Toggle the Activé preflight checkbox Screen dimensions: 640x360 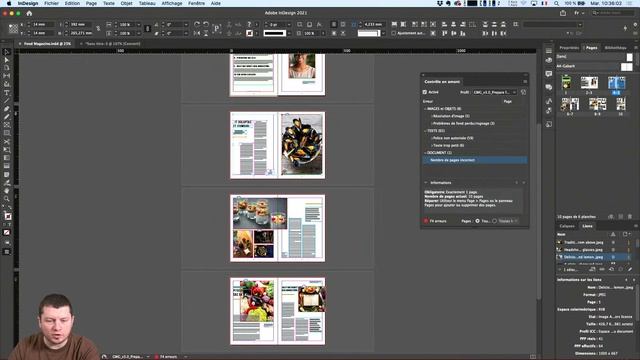click(425, 92)
